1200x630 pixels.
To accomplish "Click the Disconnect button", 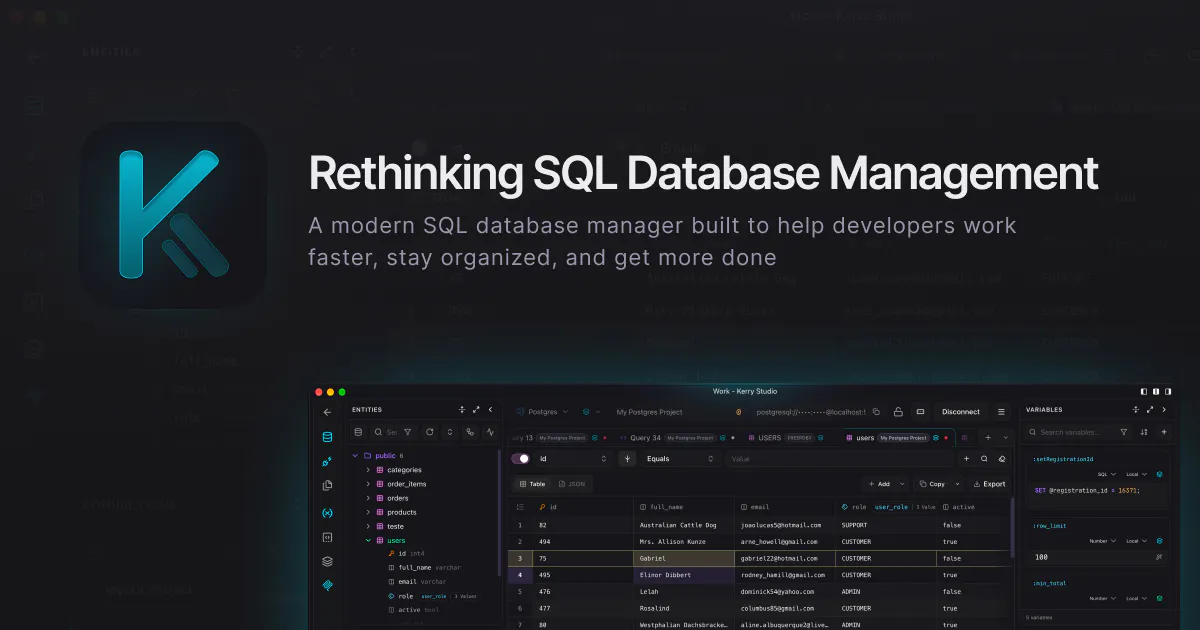I will (x=961, y=411).
